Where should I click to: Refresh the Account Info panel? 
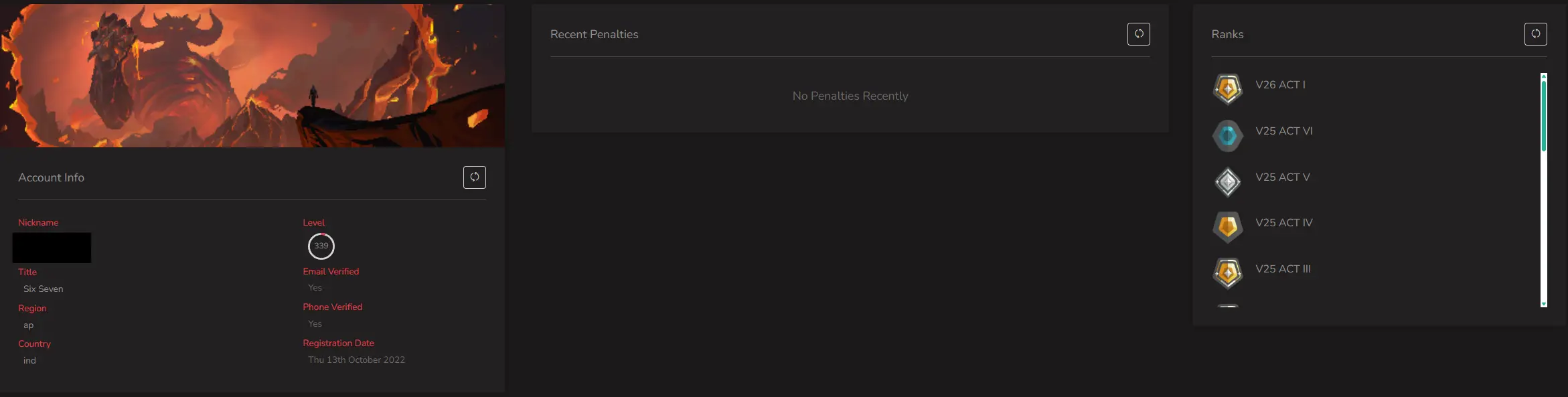tap(474, 177)
